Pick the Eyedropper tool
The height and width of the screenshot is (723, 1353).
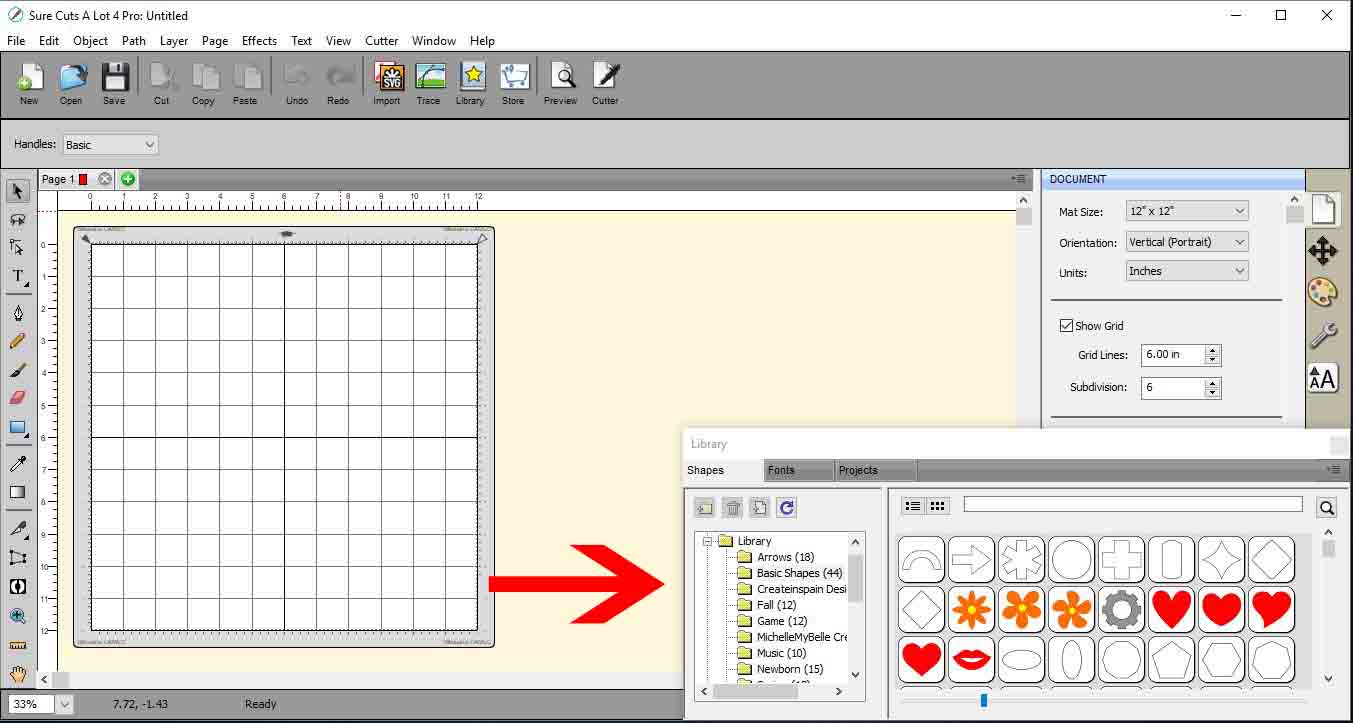(x=18, y=464)
